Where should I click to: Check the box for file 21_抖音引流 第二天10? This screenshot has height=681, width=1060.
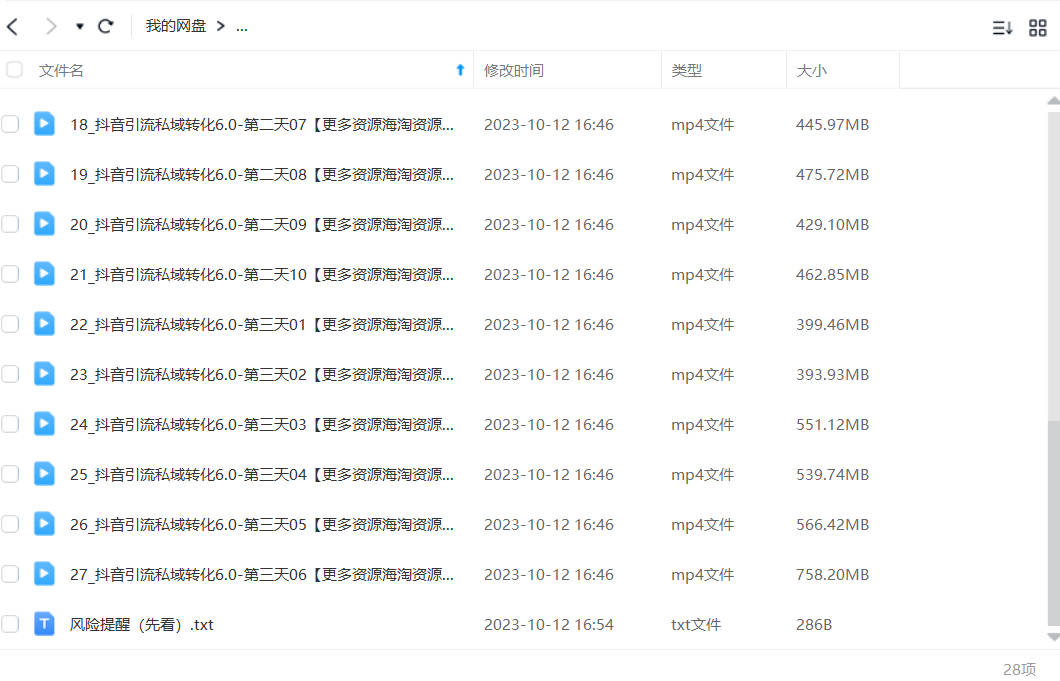coord(10,274)
